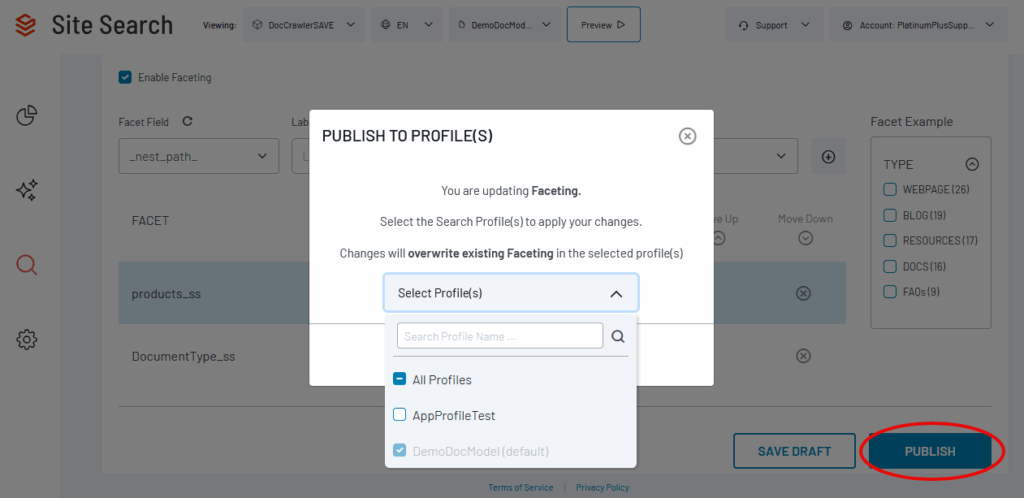Select the search magnifier sidebar icon

[27, 265]
